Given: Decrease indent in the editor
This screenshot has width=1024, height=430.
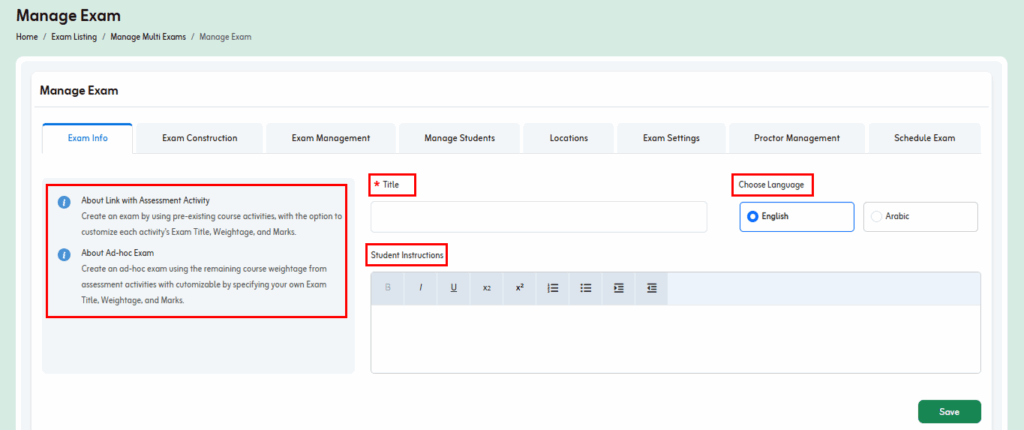Looking at the screenshot, I should [x=652, y=288].
